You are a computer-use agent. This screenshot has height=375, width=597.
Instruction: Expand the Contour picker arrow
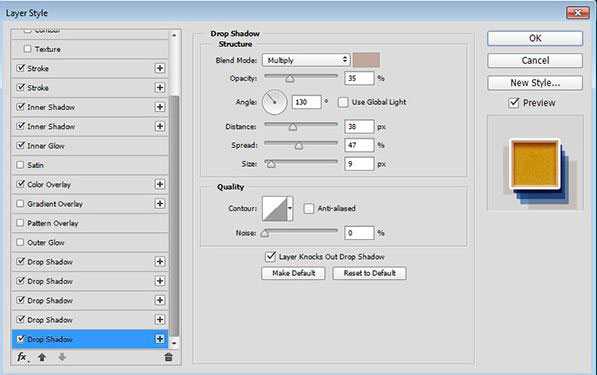point(290,208)
